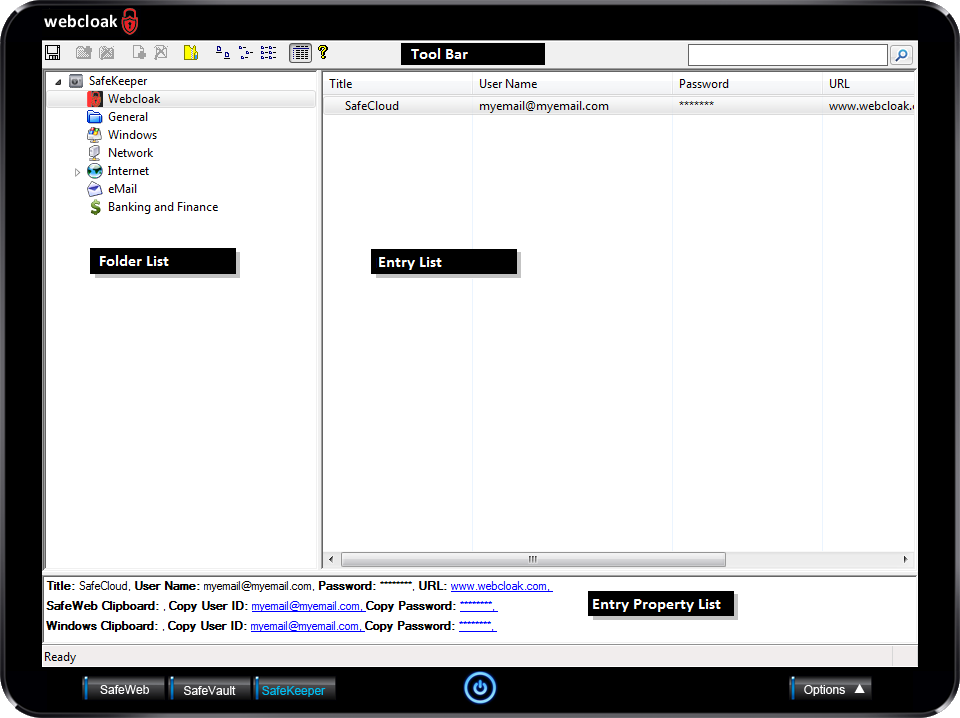Toggle the grid table view button
Viewport: 960px width, 718px height.
(x=300, y=53)
